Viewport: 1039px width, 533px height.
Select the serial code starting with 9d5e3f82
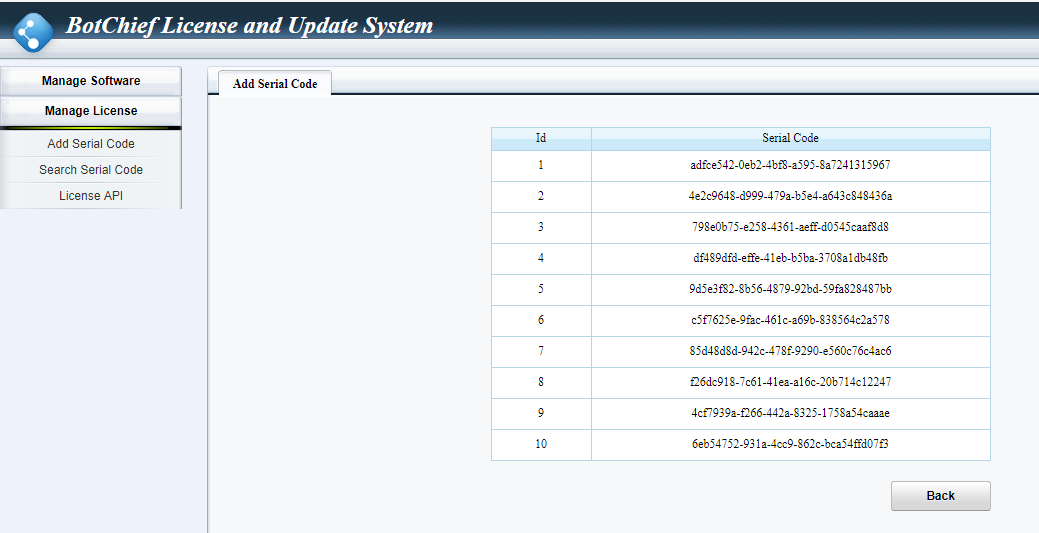point(790,289)
